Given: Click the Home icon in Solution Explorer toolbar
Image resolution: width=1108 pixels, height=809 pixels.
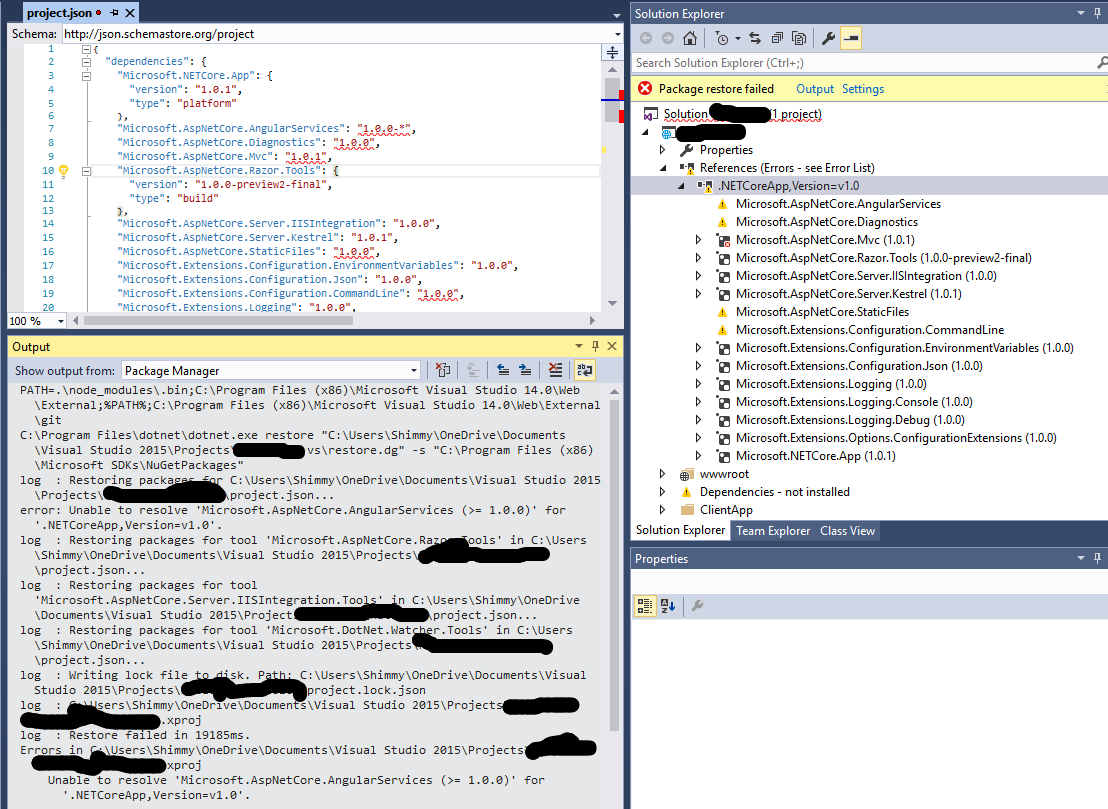Looking at the screenshot, I should [x=690, y=38].
